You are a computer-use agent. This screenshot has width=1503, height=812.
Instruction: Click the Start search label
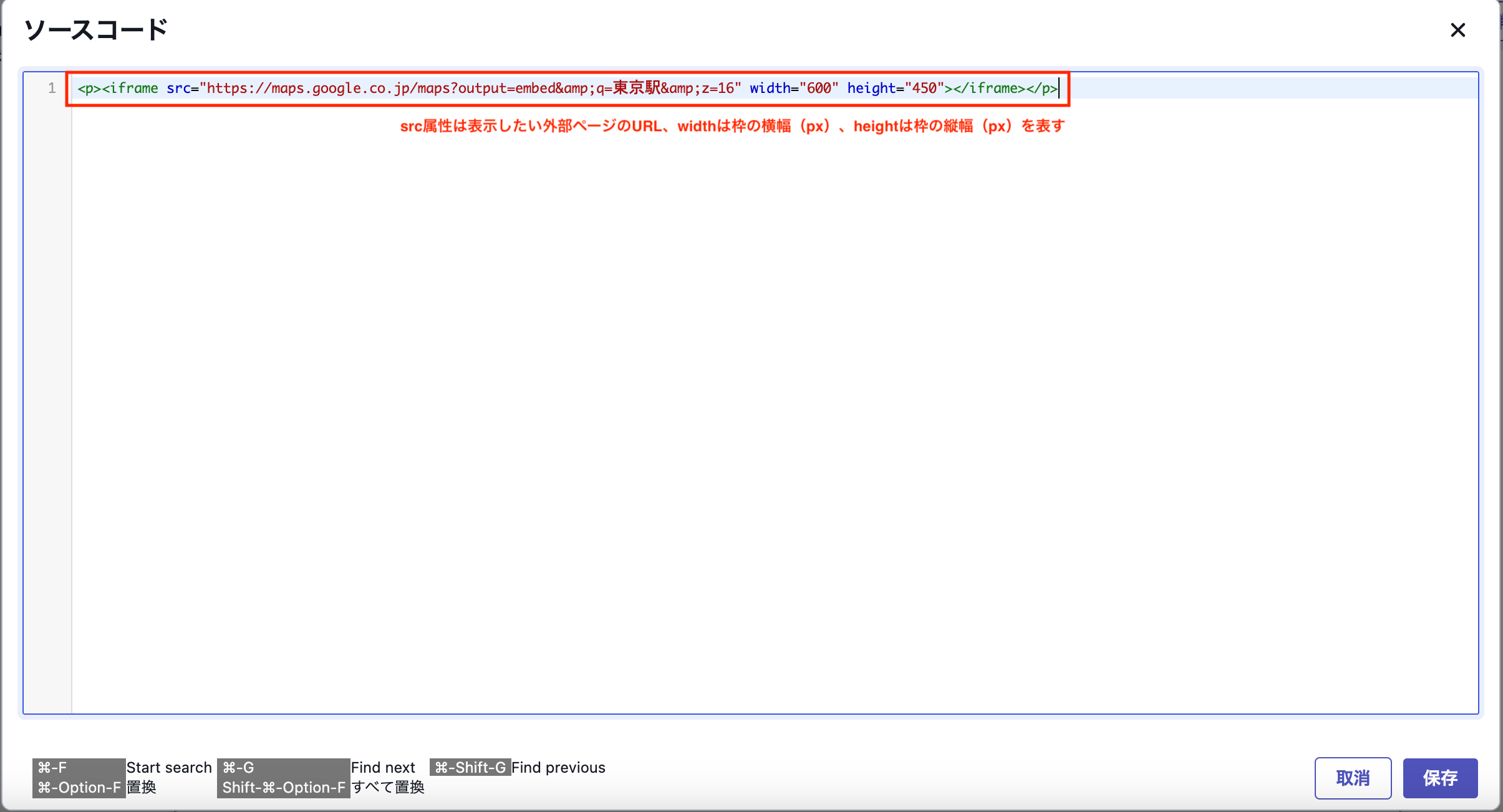click(x=169, y=768)
